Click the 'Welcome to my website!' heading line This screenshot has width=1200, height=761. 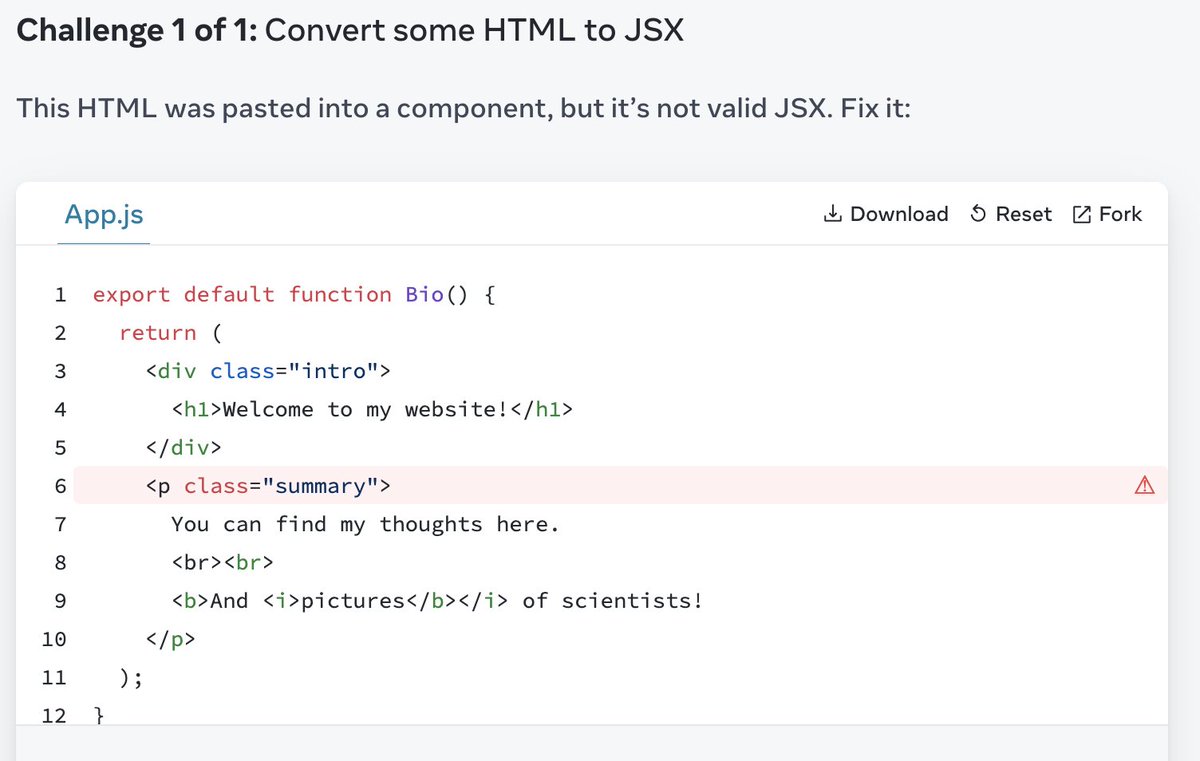372,409
